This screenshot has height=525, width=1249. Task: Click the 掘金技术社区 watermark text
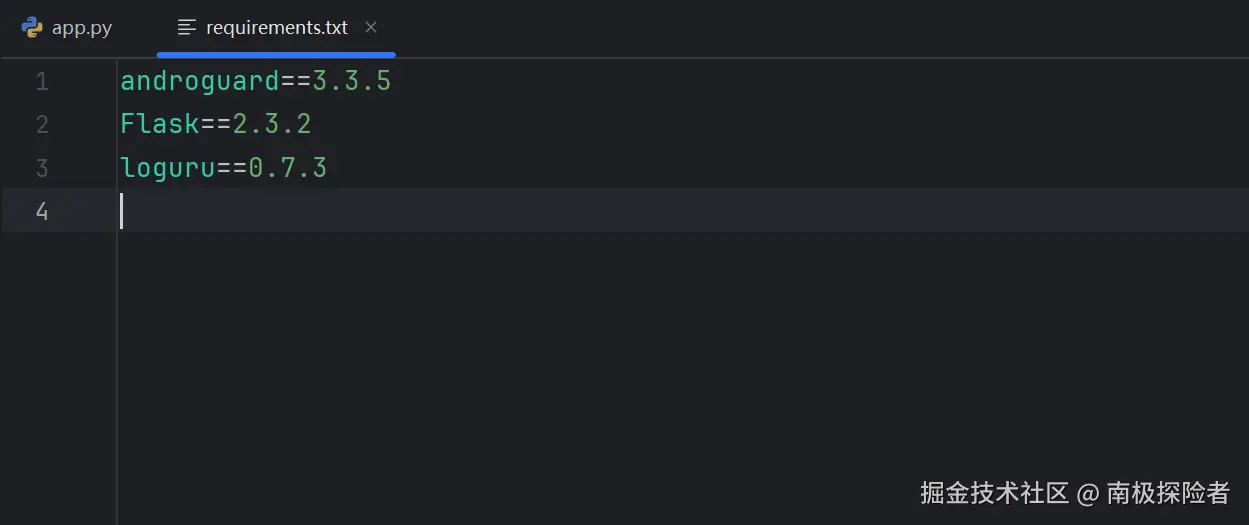coord(994,492)
